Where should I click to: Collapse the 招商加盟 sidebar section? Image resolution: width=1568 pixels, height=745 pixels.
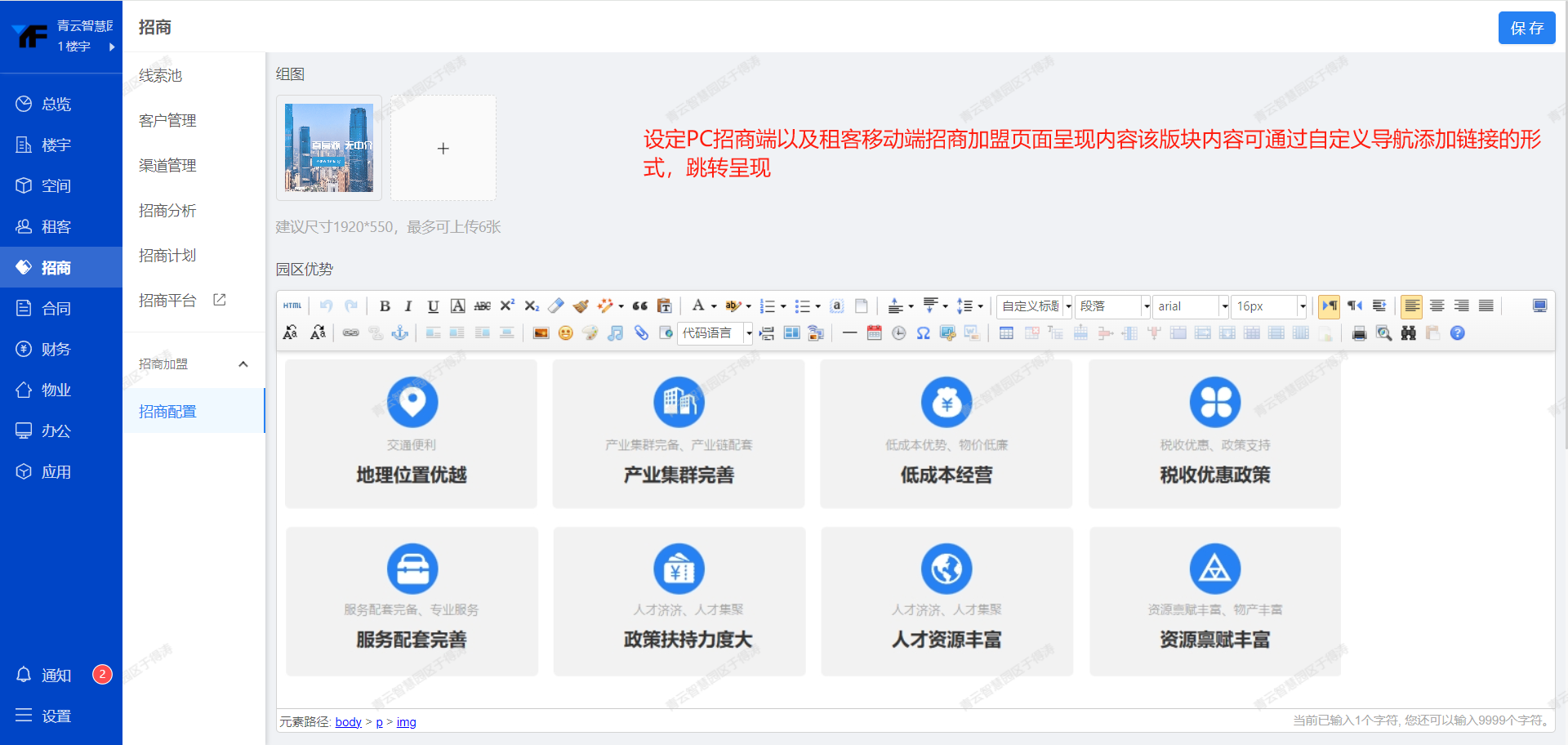243,364
